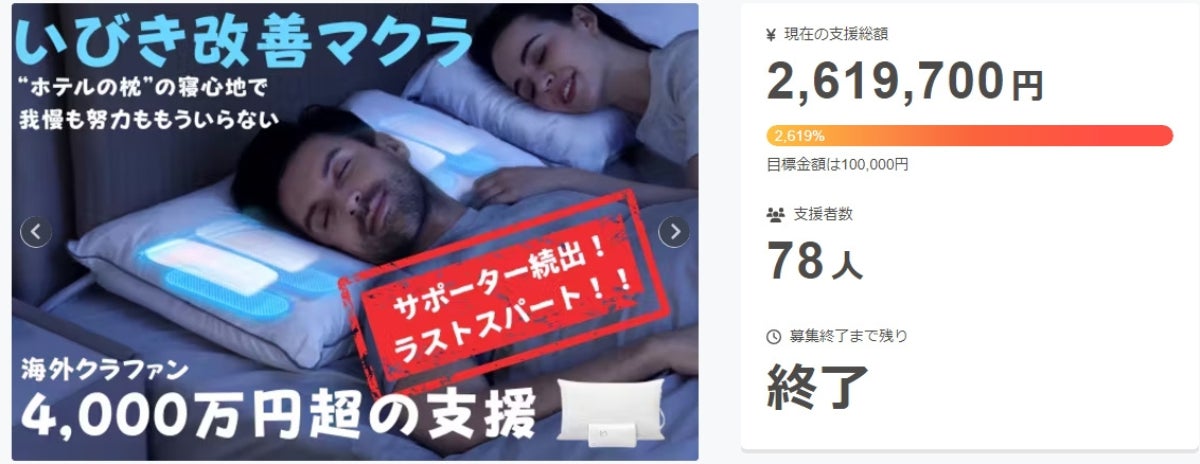Select the 78人 supporter count
Viewport: 1200px width, 464px height.
click(x=814, y=259)
